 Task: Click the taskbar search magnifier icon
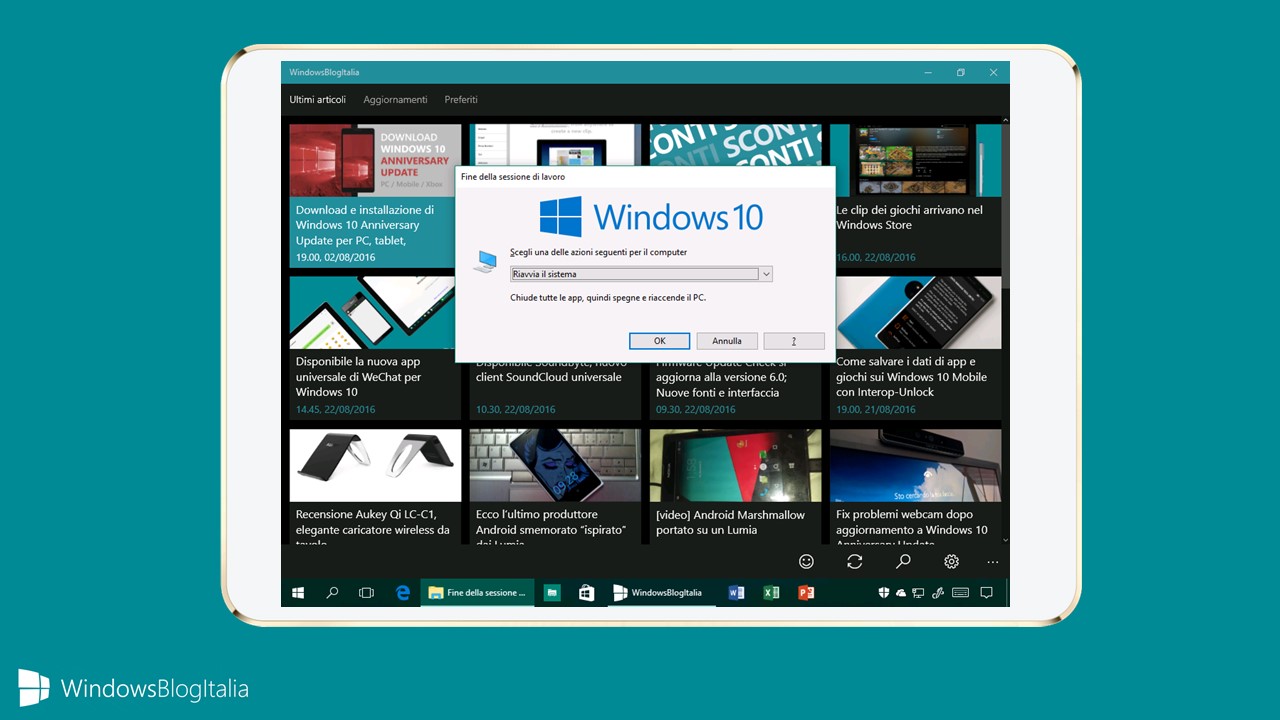click(332, 593)
